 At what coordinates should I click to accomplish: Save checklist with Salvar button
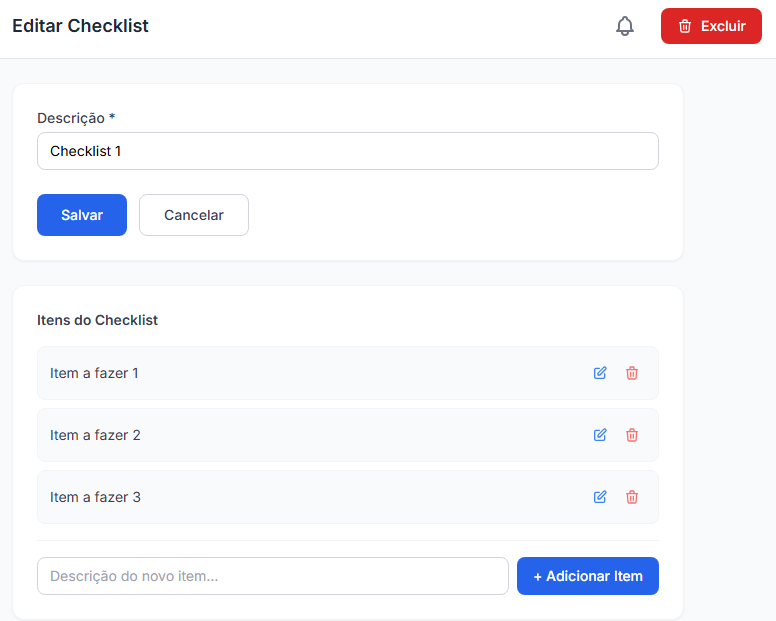tap(82, 215)
